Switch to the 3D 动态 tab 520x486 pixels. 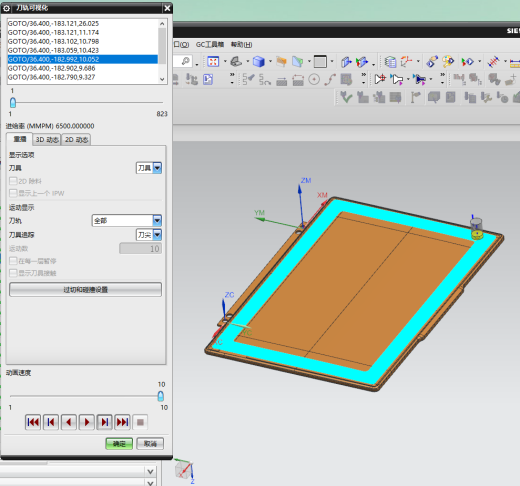coord(47,140)
